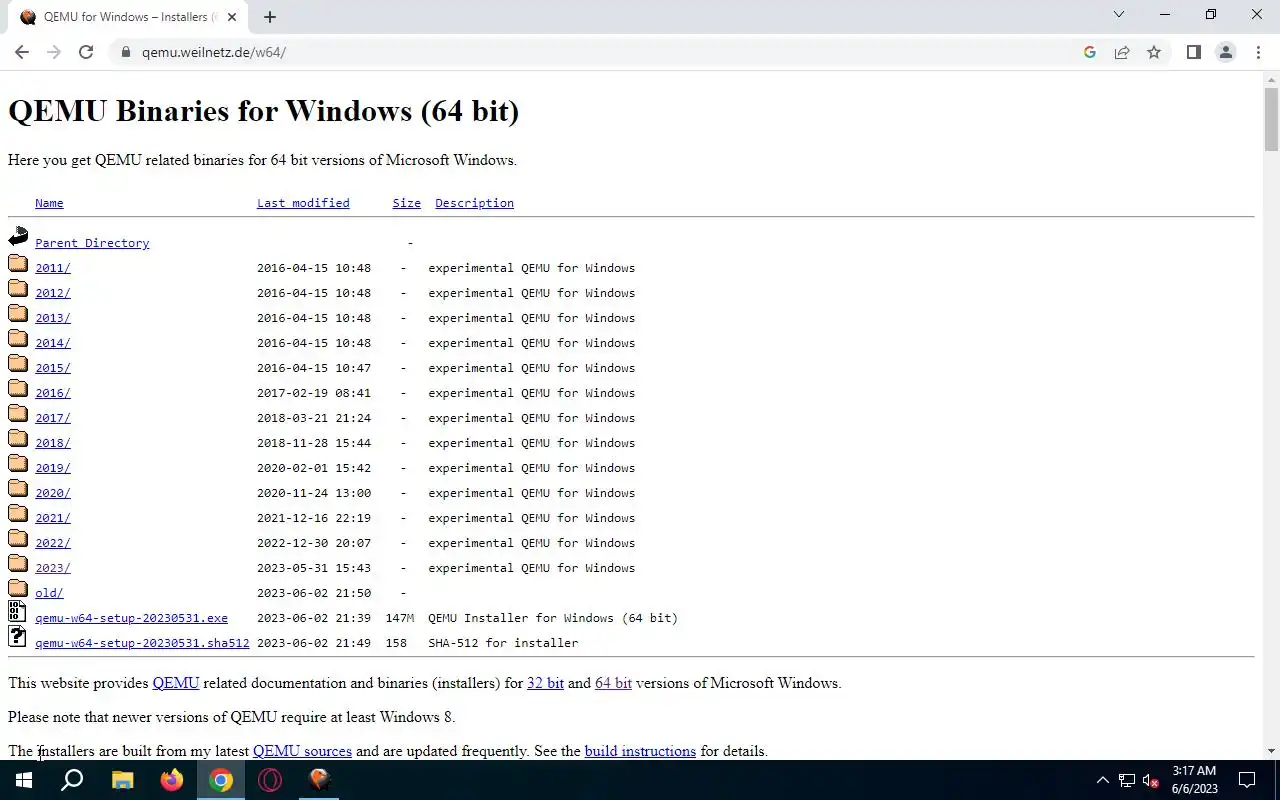Open the build instructions link
Image resolution: width=1280 pixels, height=800 pixels.
pos(640,751)
